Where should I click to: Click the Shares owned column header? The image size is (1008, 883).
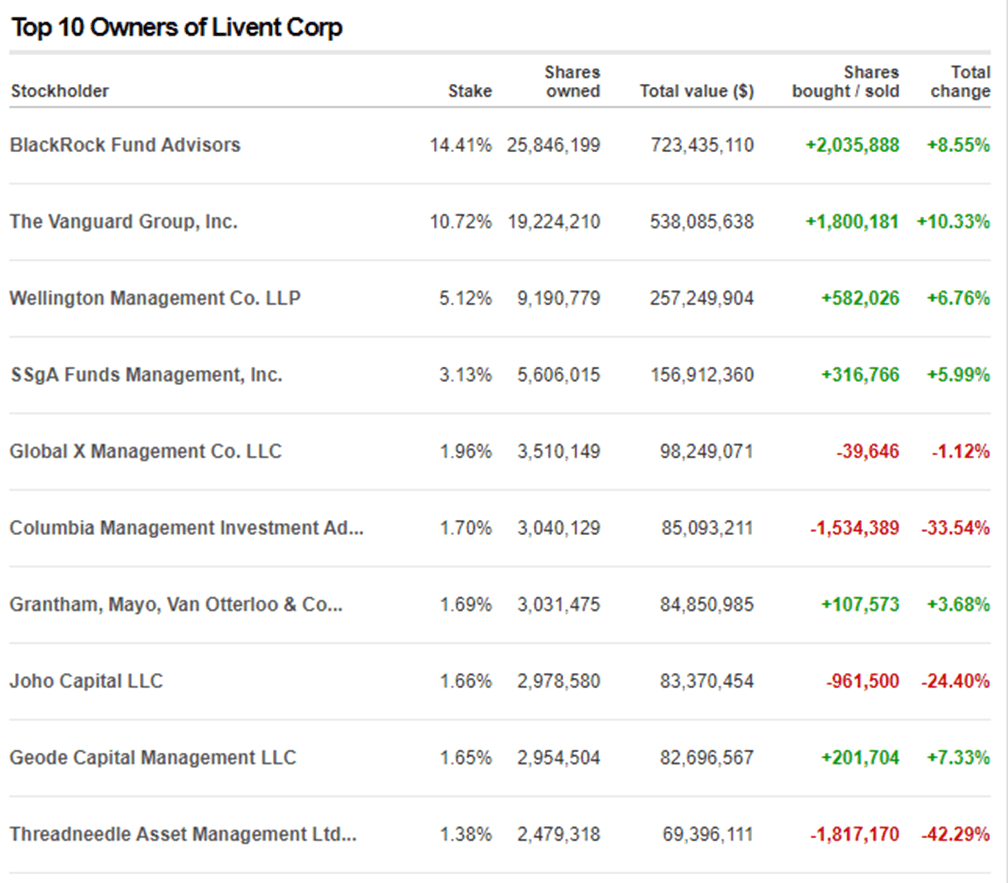coord(572,82)
